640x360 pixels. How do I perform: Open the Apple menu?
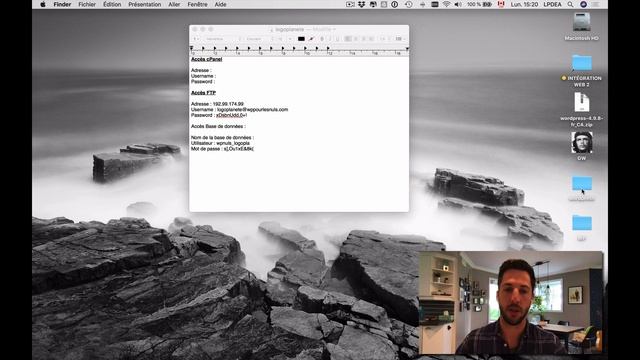tap(43, 4)
